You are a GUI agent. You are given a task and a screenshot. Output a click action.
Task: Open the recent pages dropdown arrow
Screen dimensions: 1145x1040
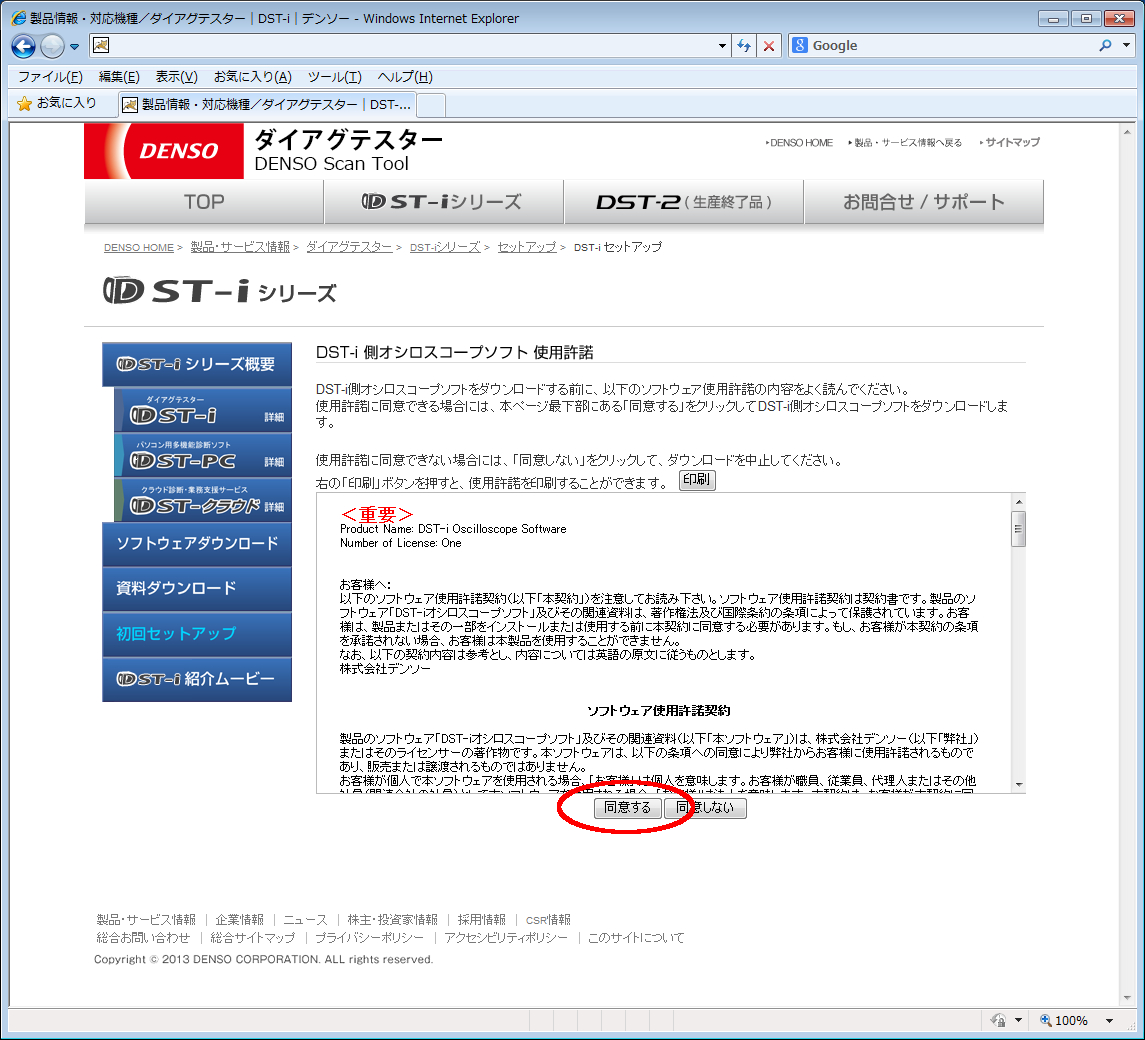[x=74, y=47]
